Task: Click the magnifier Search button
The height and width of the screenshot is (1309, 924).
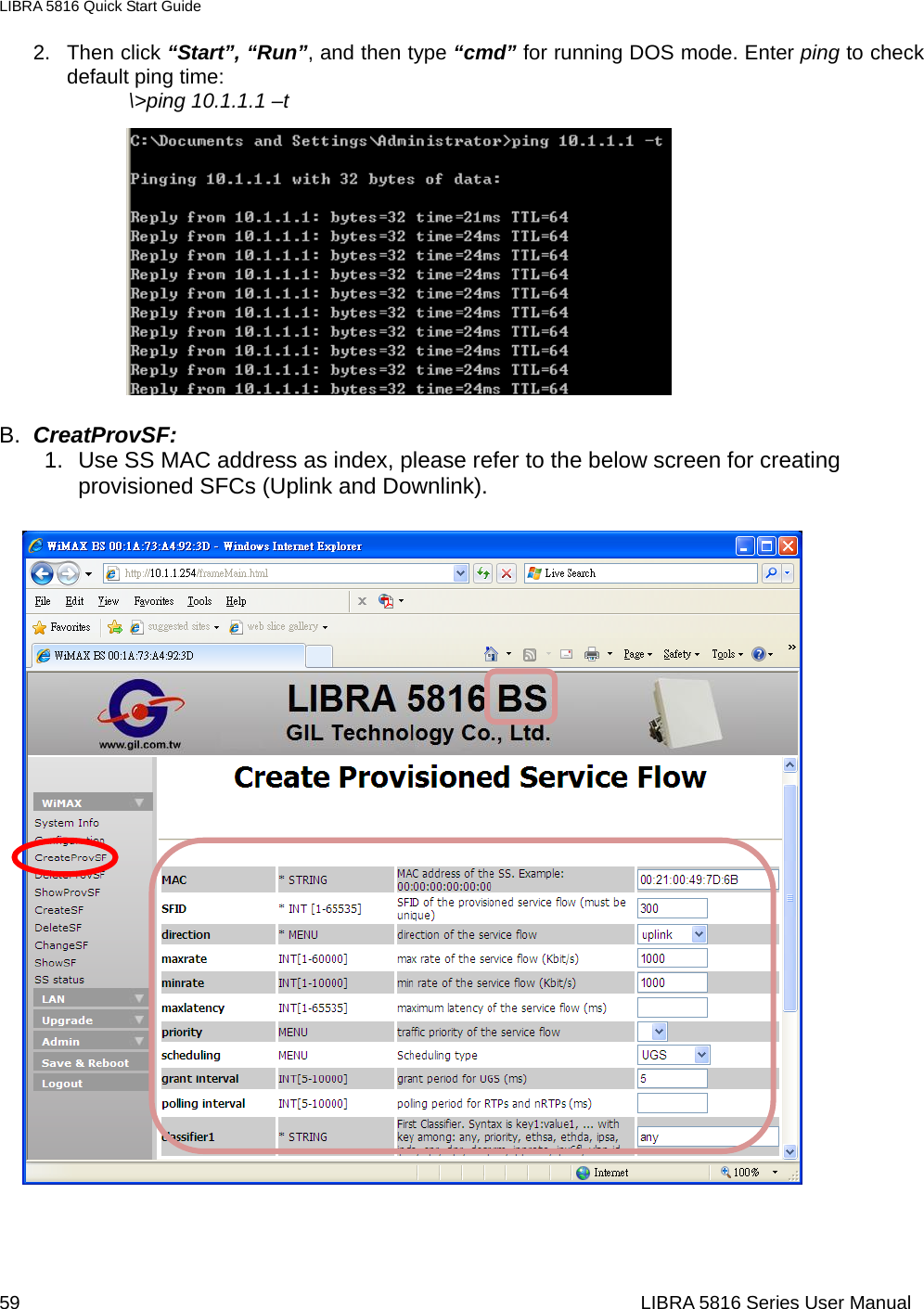Action: tap(771, 573)
